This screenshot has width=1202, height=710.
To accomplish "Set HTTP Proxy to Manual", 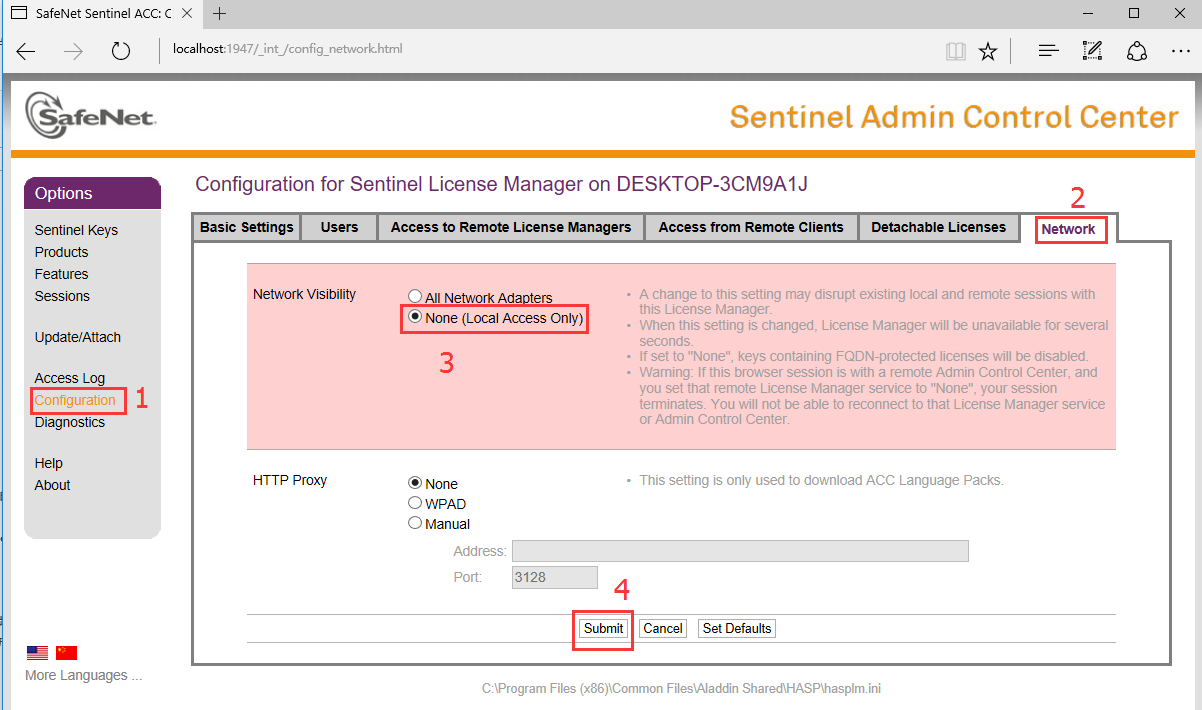I will pyautogui.click(x=415, y=524).
